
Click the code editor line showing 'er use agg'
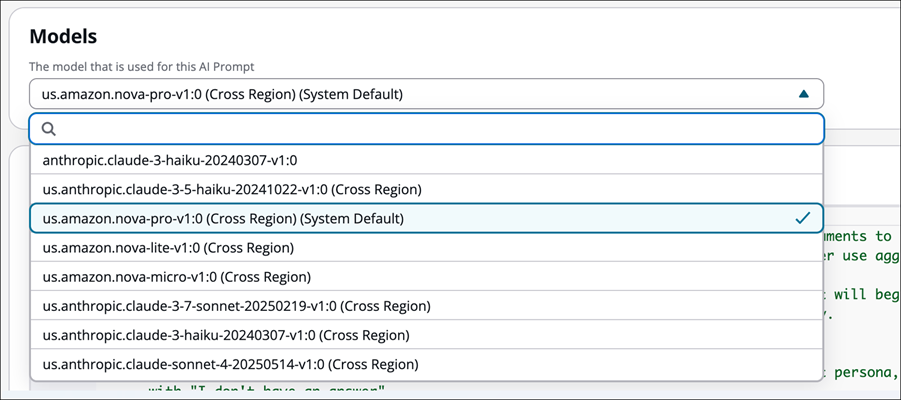[x=860, y=255]
